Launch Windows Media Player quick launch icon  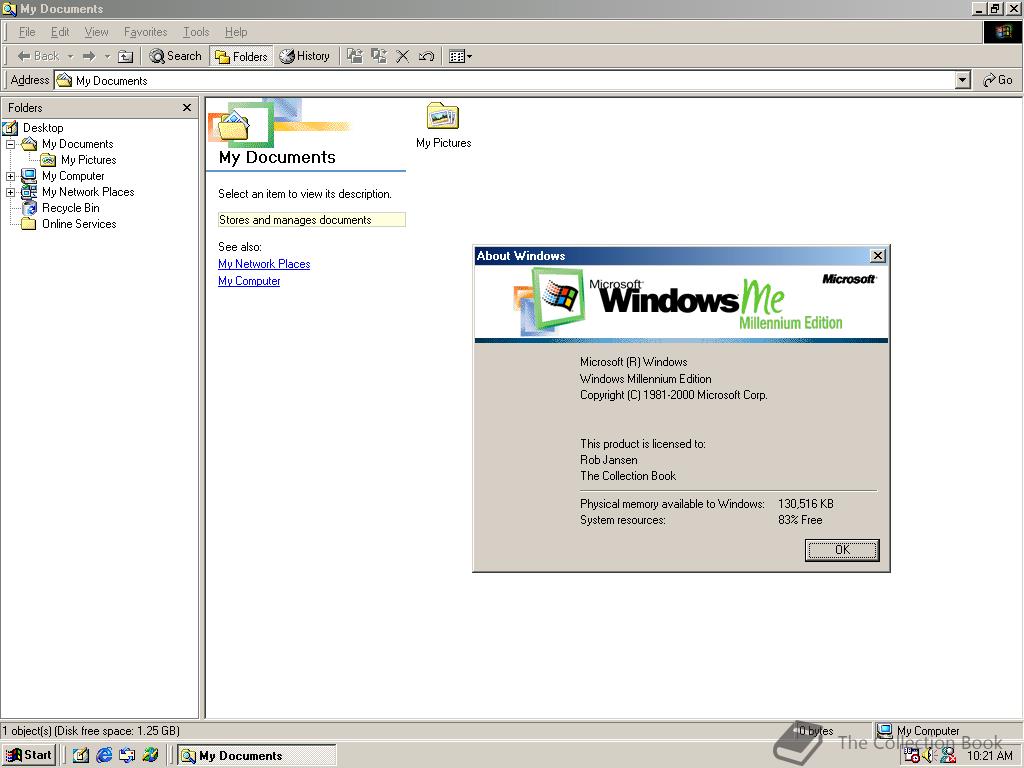click(x=150, y=756)
